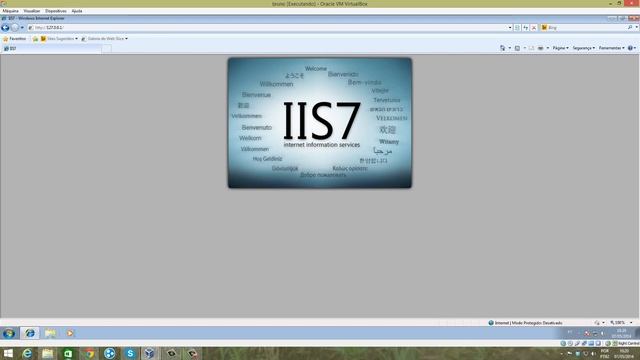Image resolution: width=640 pixels, height=360 pixels.
Task: Click the Refresh page icon
Action: (x=526, y=28)
